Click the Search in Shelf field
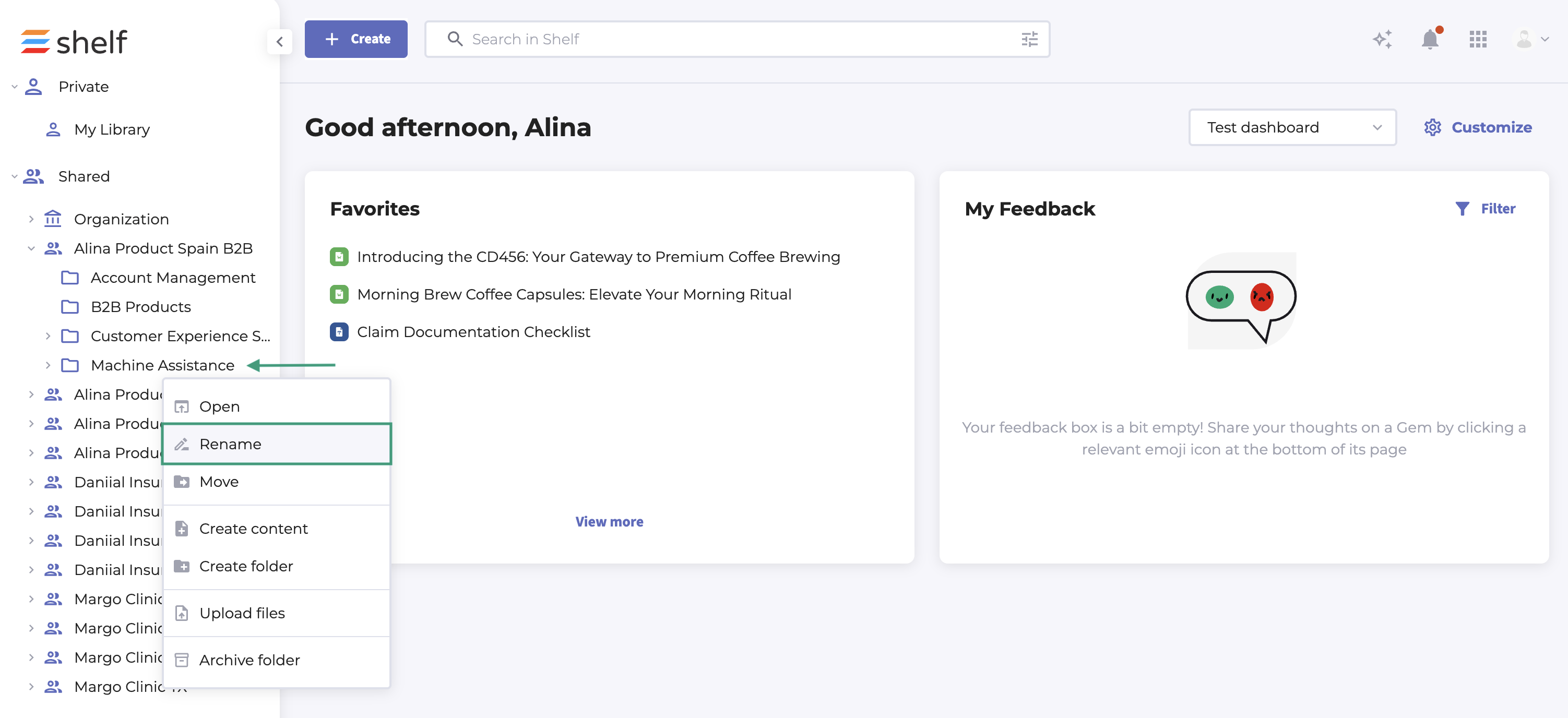Screen dimensions: 1568x718 pos(730,40)
